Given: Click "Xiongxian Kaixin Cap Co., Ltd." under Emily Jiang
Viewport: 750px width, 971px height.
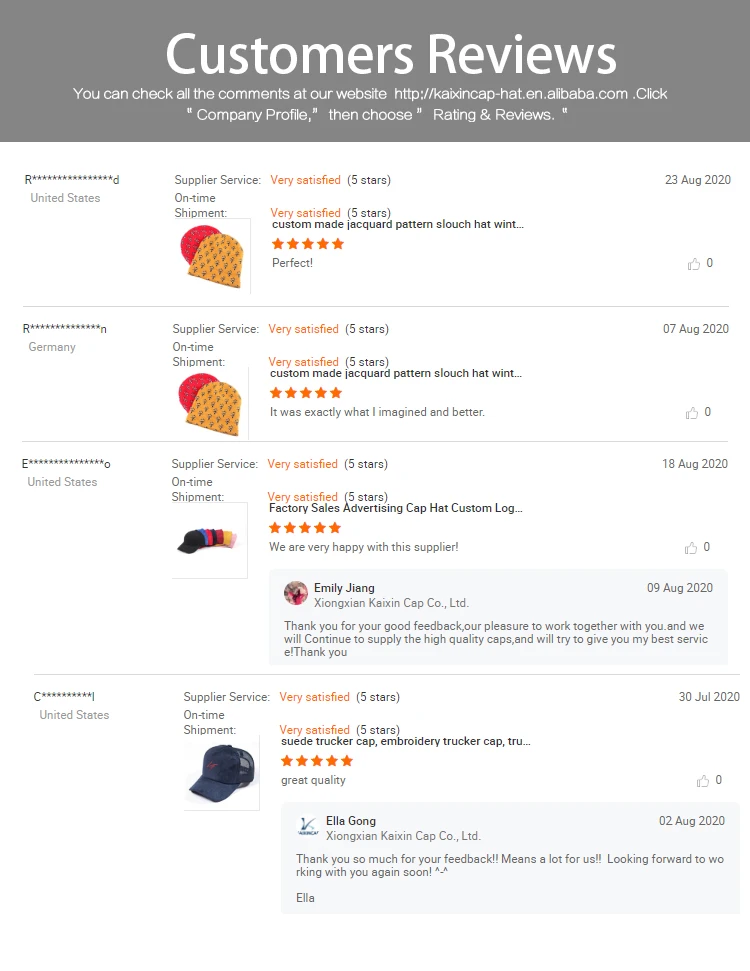Looking at the screenshot, I should tap(391, 603).
